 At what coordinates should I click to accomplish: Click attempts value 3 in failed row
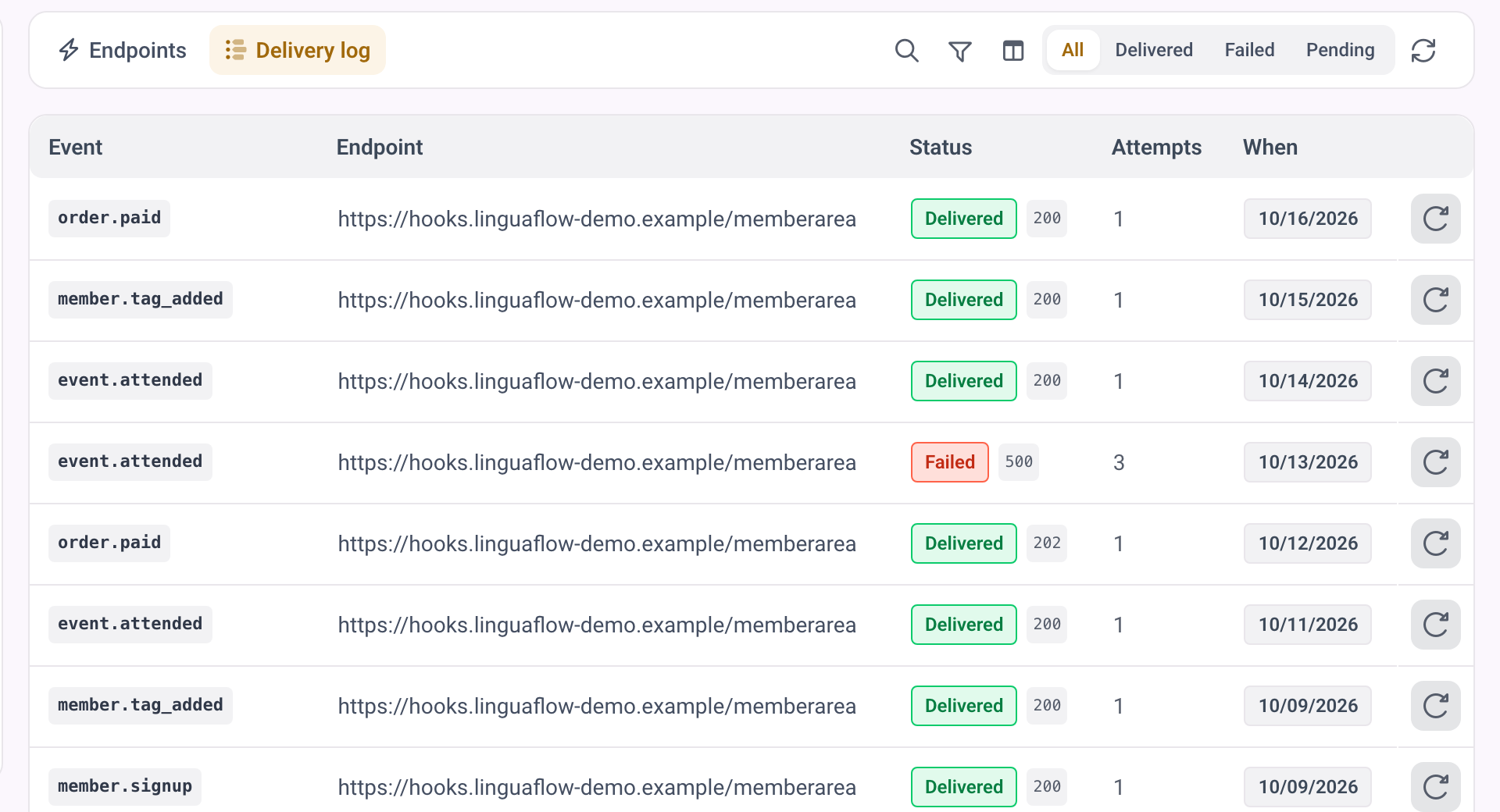(1119, 463)
